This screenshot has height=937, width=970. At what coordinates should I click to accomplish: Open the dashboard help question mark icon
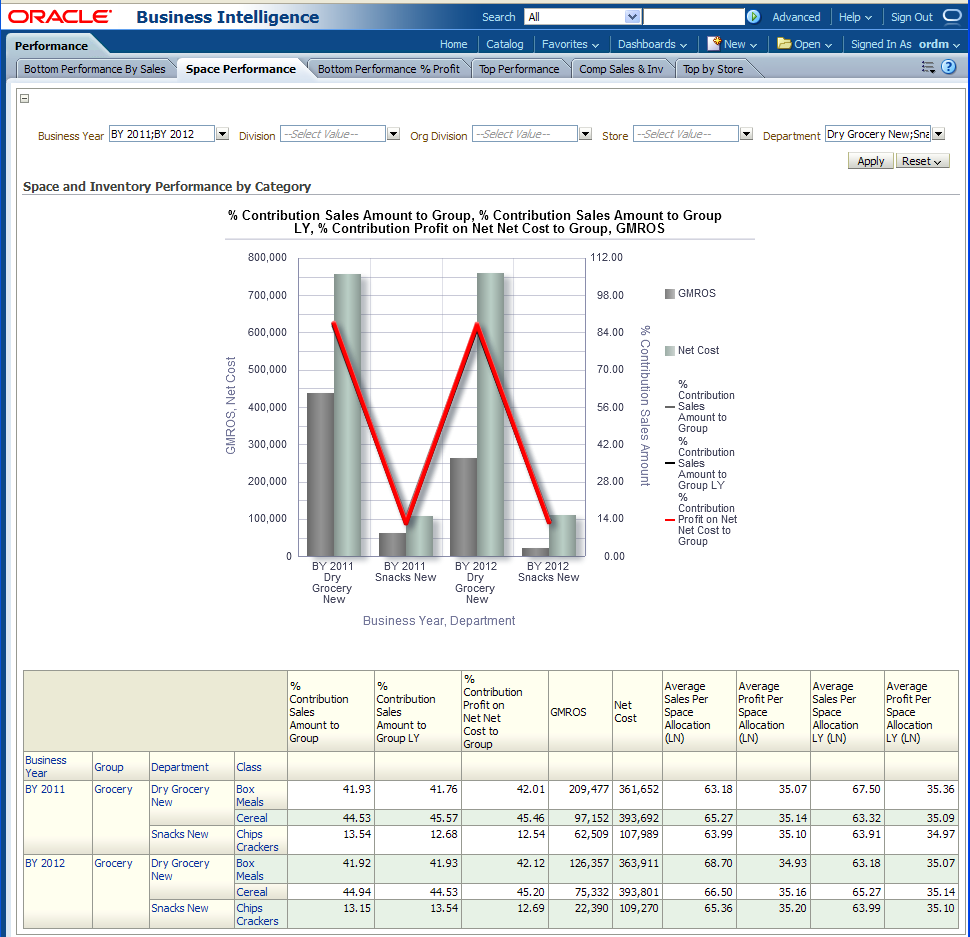pos(948,67)
